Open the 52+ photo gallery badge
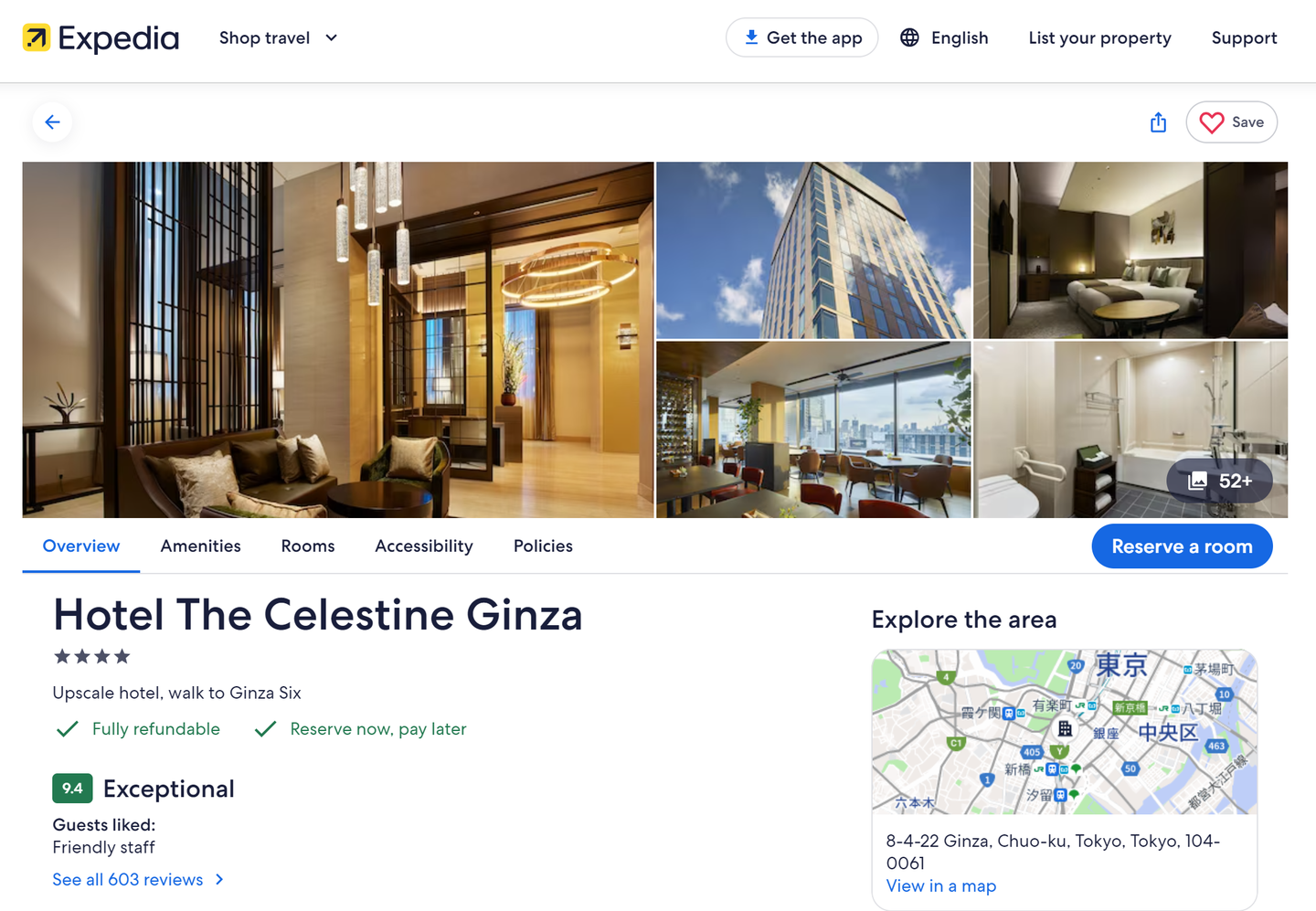This screenshot has width=1316, height=911. click(x=1219, y=481)
